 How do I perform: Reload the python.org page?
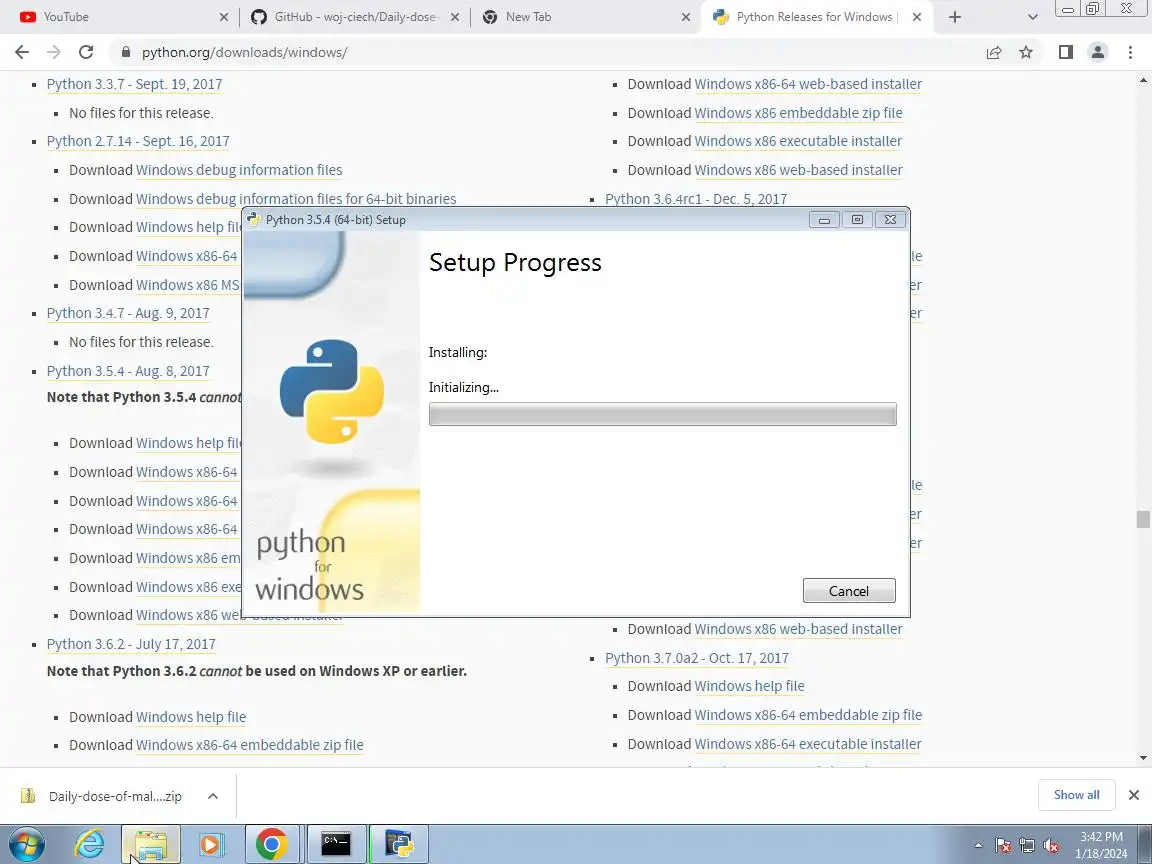pos(86,52)
